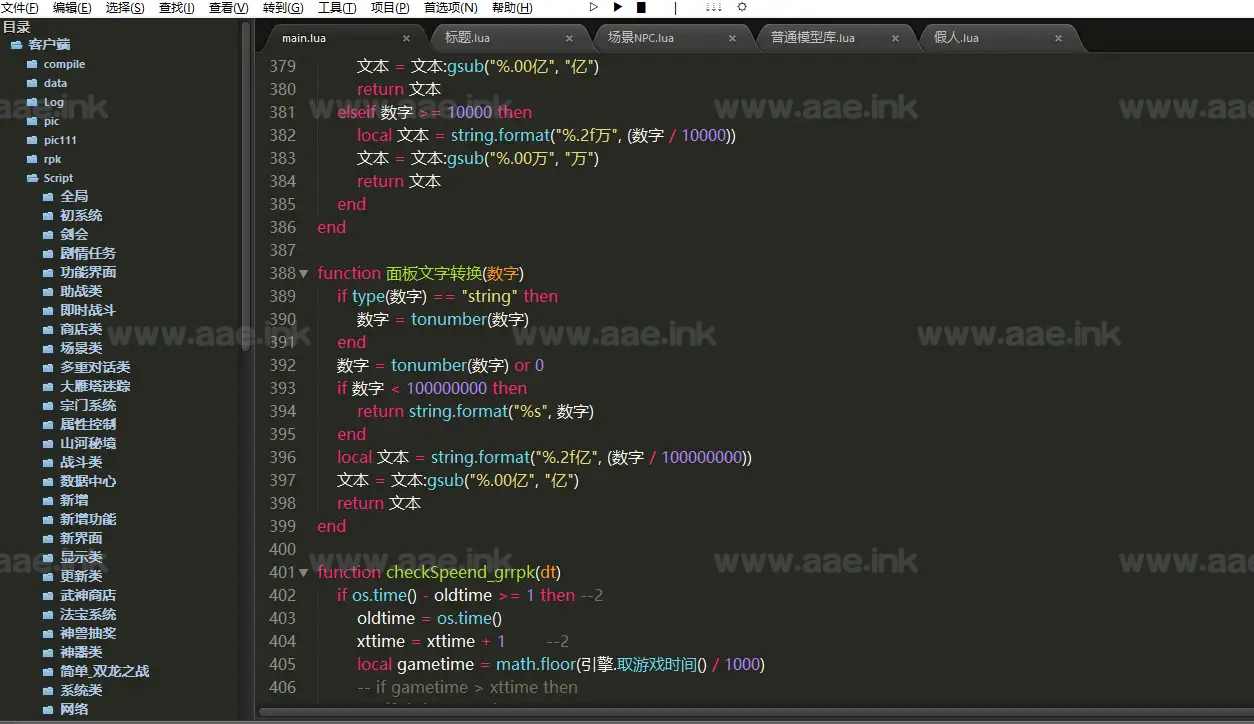The width and height of the screenshot is (1254, 724).
Task: Expand the 简单_双龙之战 folder
Action: pos(48,672)
